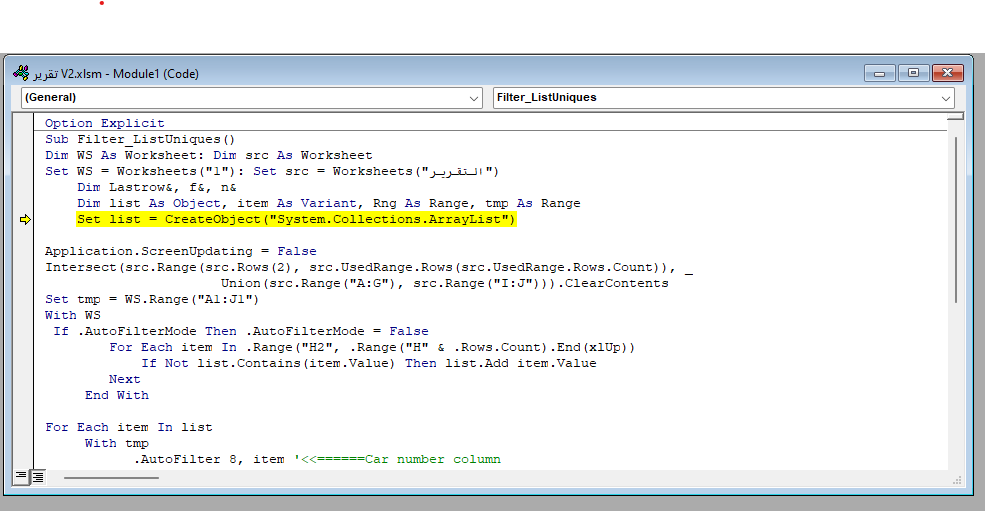Click the yellow execution arrow in margin
Viewport: 985px width, 511px height.
(x=25, y=219)
